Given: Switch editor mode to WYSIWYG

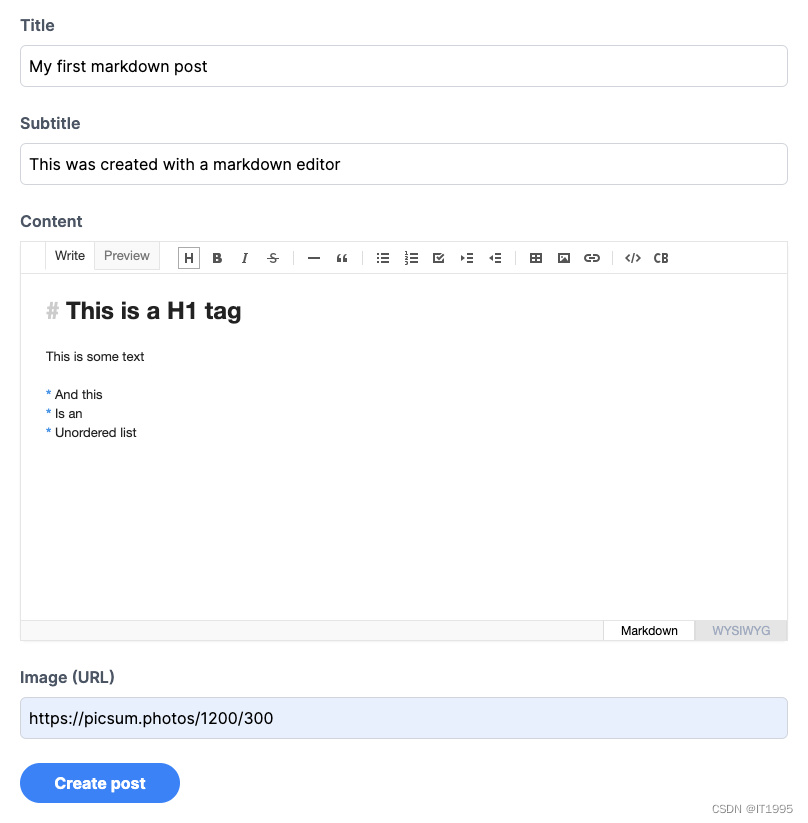Looking at the screenshot, I should pos(741,630).
